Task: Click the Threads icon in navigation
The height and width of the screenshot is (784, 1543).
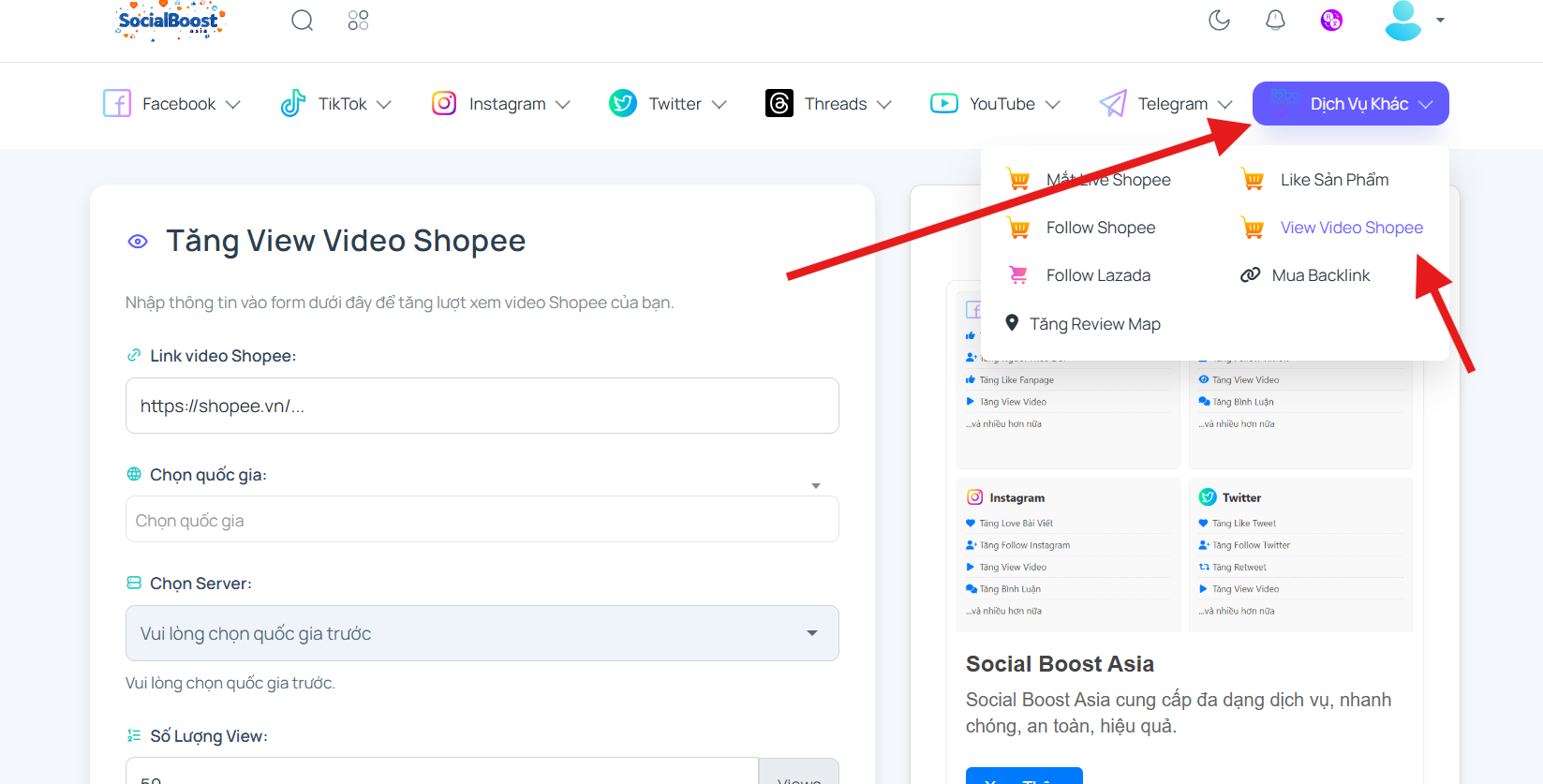Action: click(779, 103)
